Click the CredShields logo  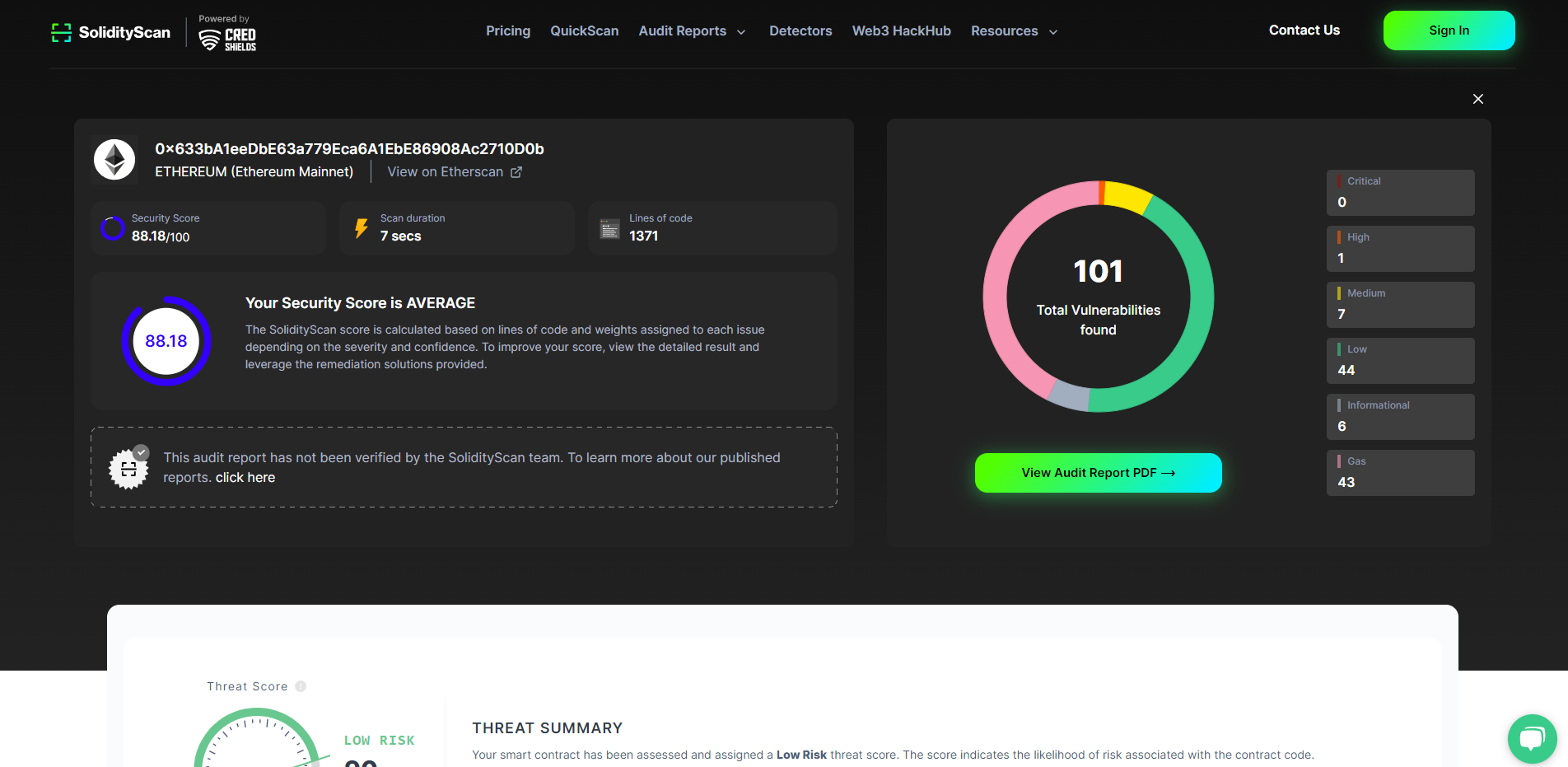point(228,38)
